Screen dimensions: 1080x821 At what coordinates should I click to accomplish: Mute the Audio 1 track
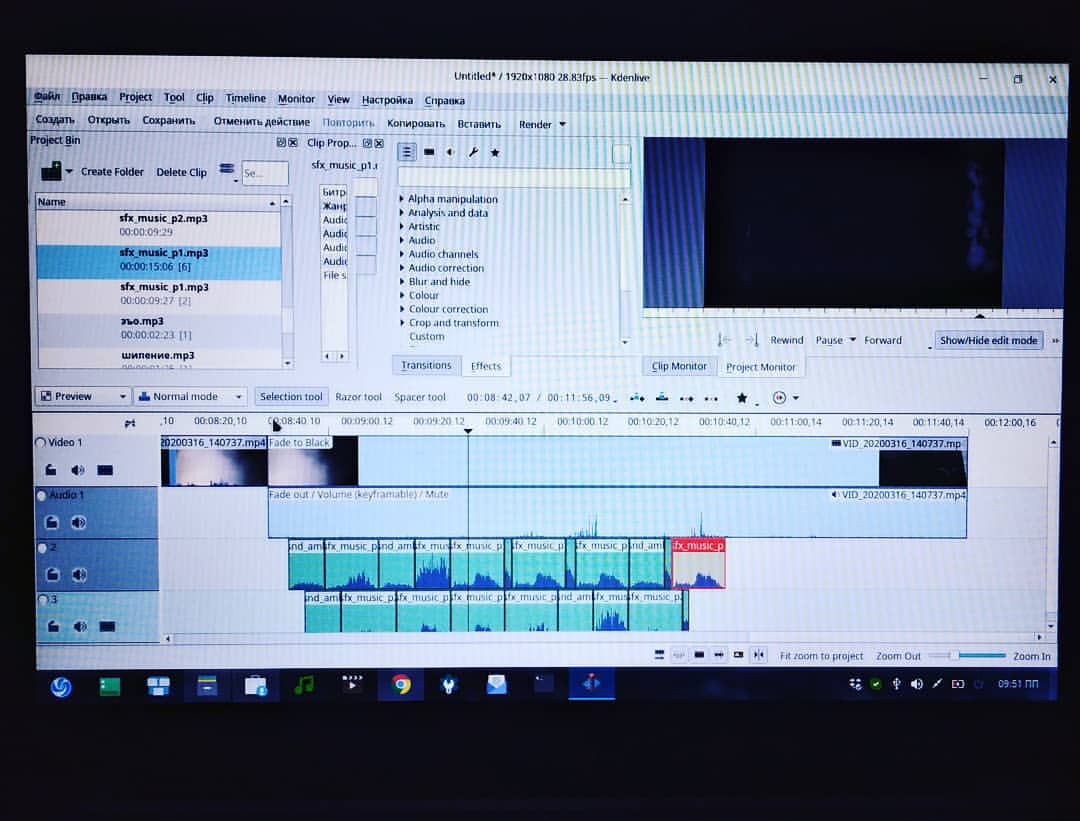[x=78, y=522]
